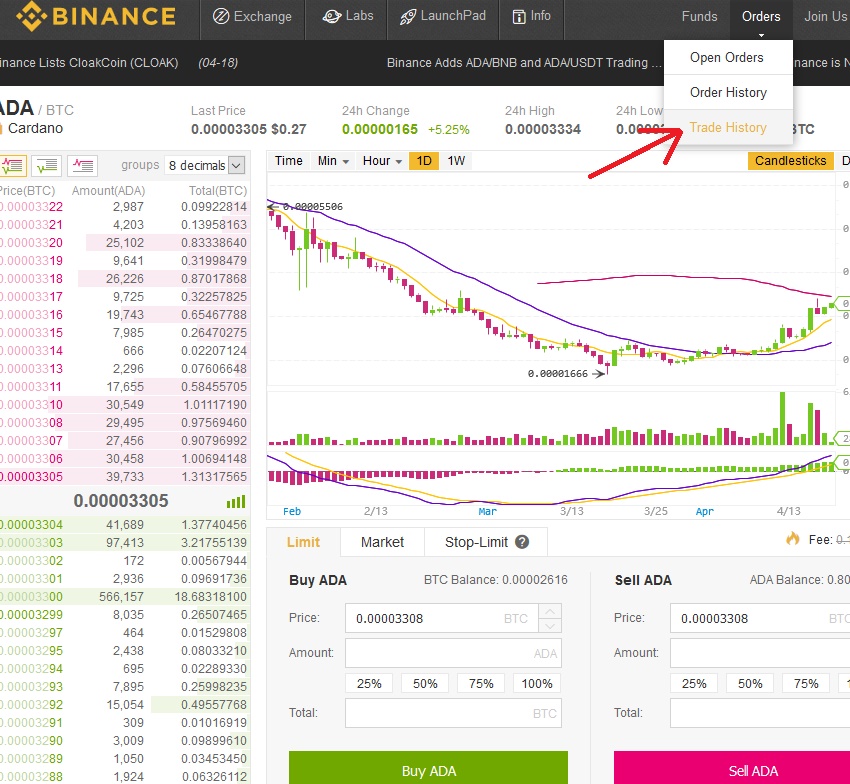Click the Buy ADA Total field
The image size is (850, 784).
coord(453,713)
